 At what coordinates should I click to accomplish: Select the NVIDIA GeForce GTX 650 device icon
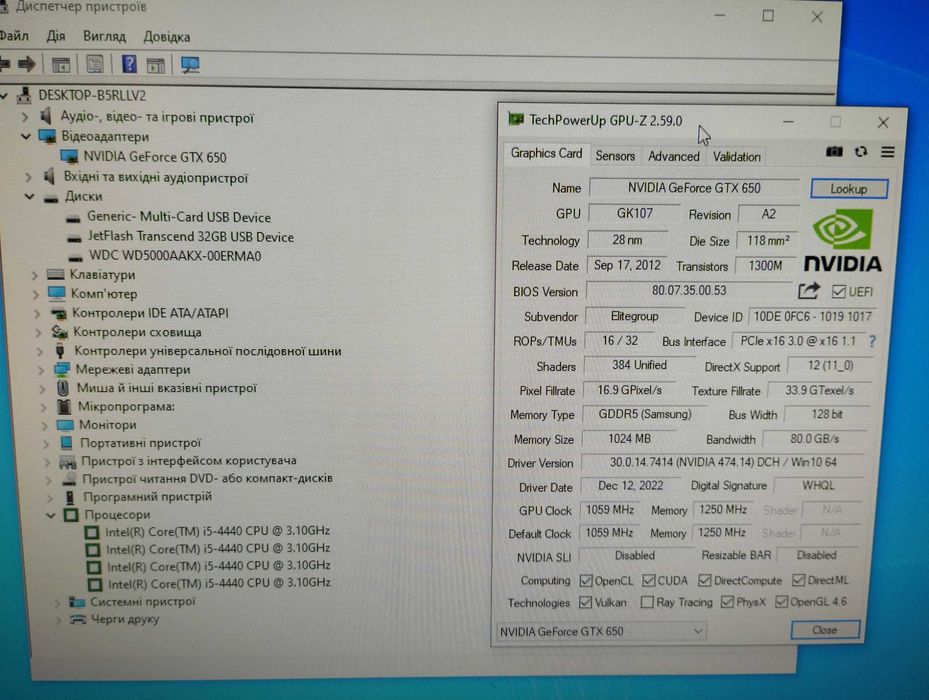click(x=69, y=157)
